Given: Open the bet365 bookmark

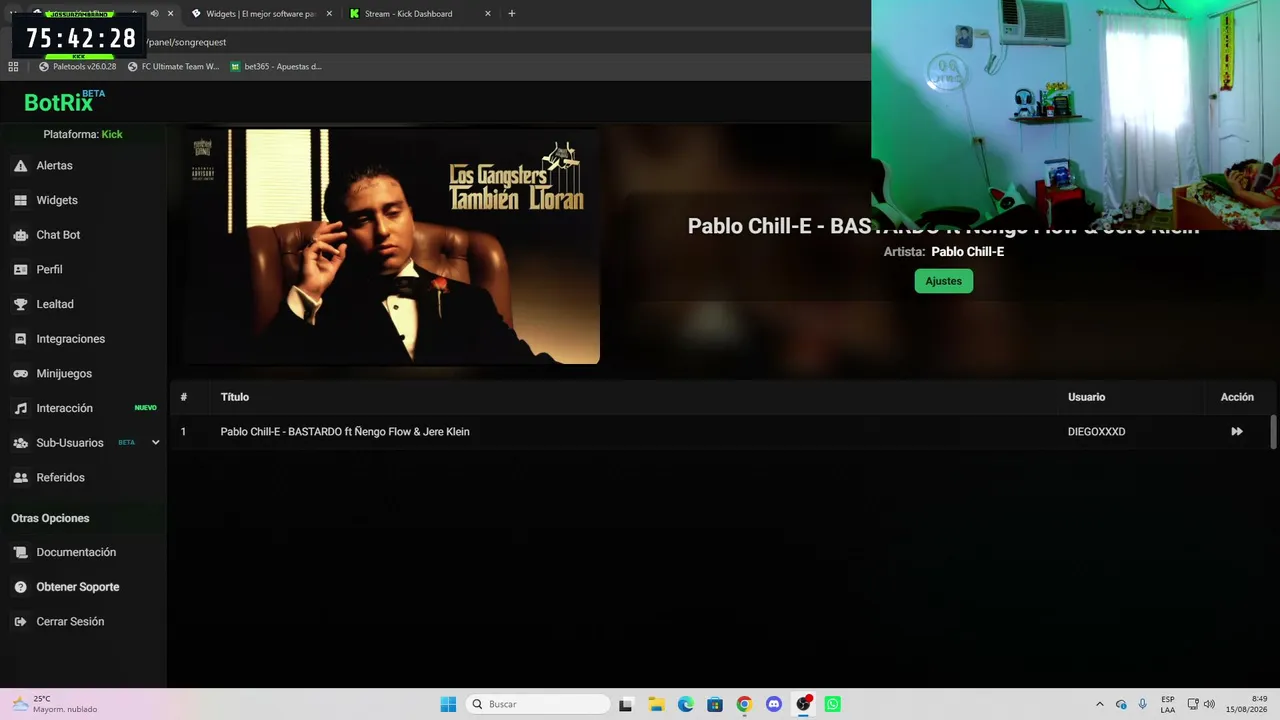Looking at the screenshot, I should click(x=276, y=67).
